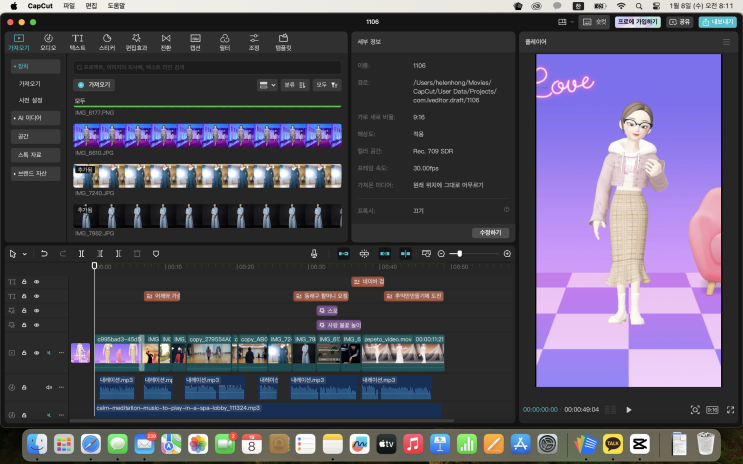Screen dimensions: 743x464
Task: Toggle eye visibility on top text track
Action: (x=36, y=282)
